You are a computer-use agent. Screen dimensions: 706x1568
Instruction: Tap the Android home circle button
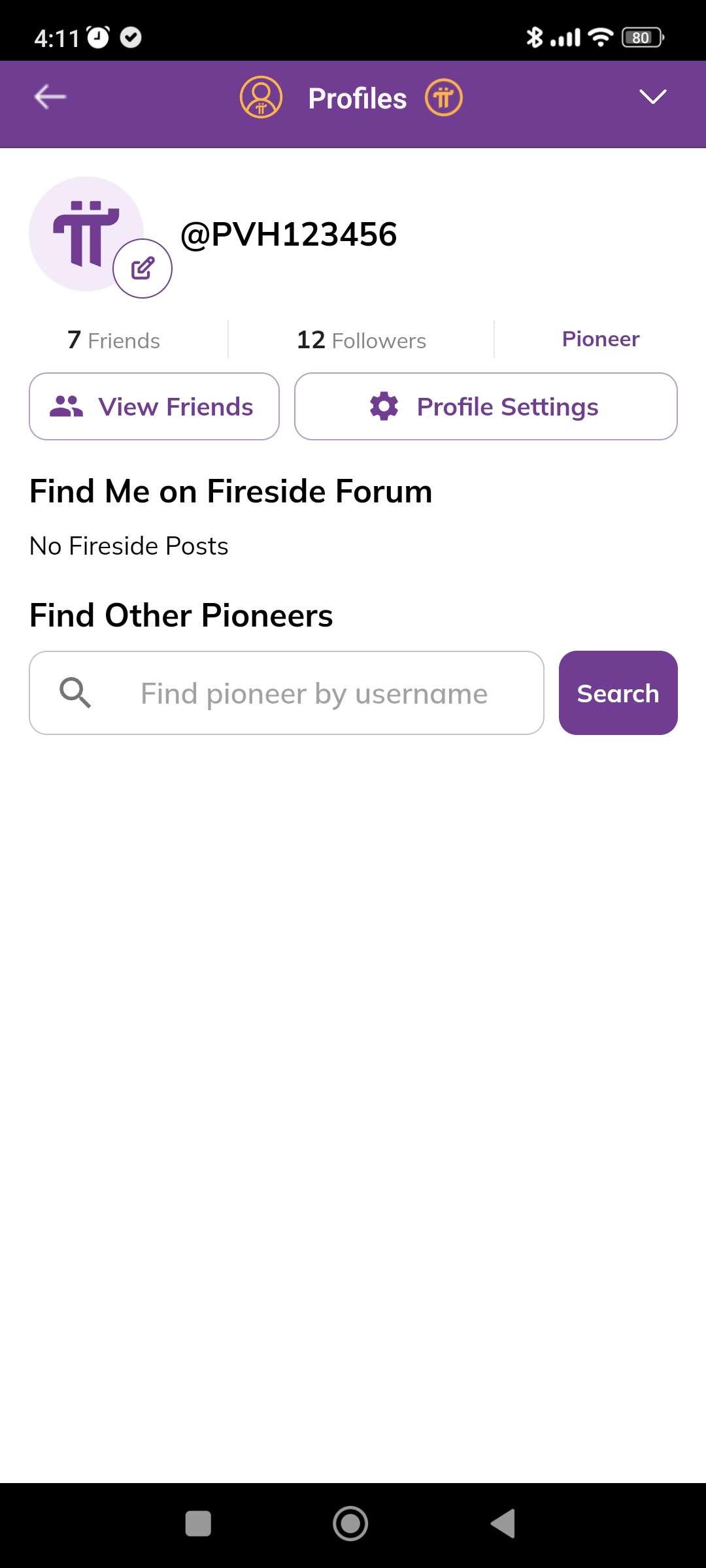pos(350,1524)
